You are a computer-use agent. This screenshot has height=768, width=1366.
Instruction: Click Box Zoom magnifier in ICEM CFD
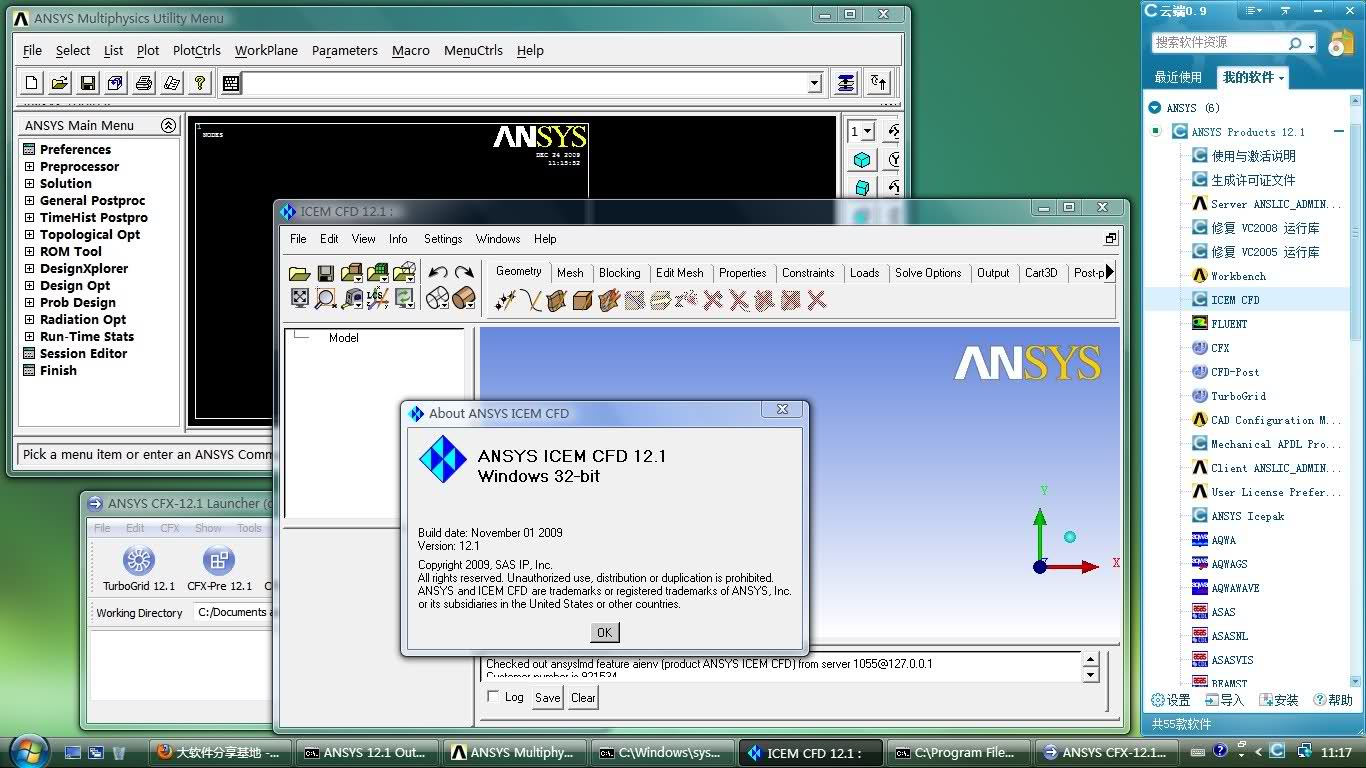pyautogui.click(x=325, y=298)
